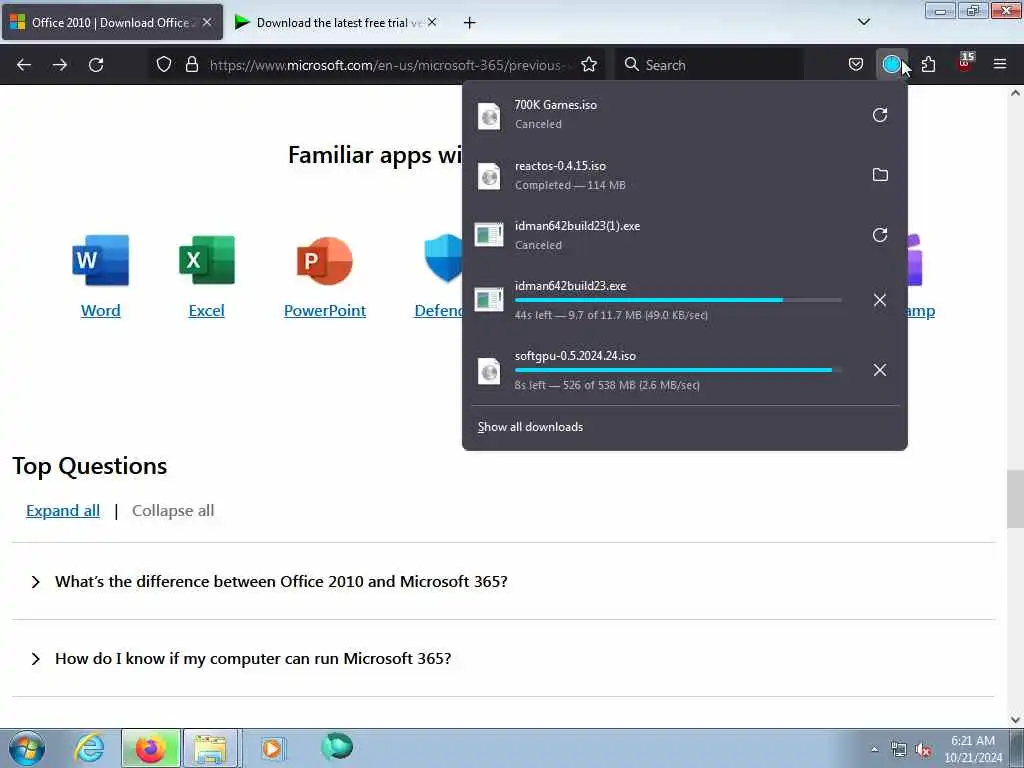Expand the can my computer run Microsoft 365 question

(x=503, y=658)
